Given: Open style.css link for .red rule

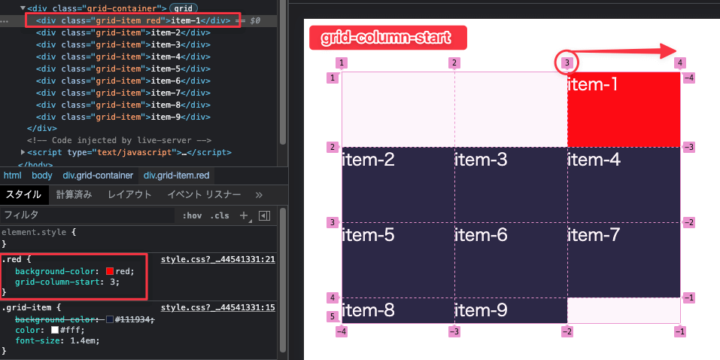Looking at the screenshot, I should pyautogui.click(x=218, y=260).
